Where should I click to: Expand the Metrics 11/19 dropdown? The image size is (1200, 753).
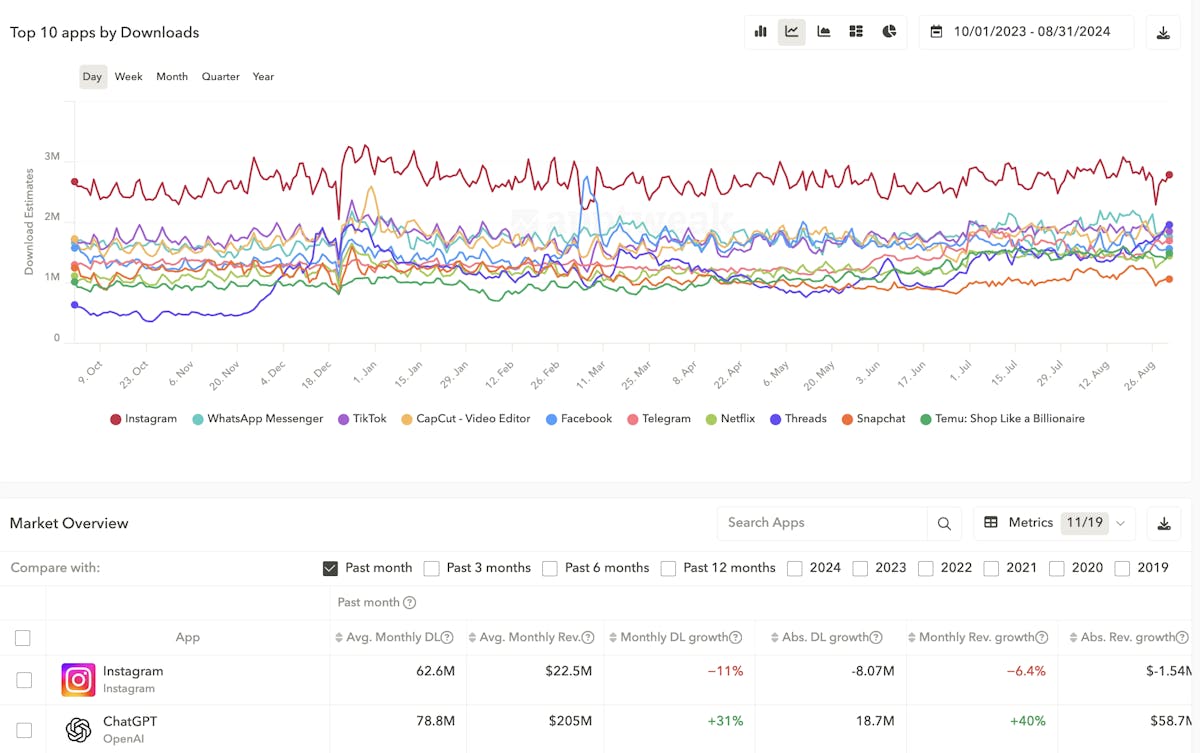click(x=1056, y=523)
